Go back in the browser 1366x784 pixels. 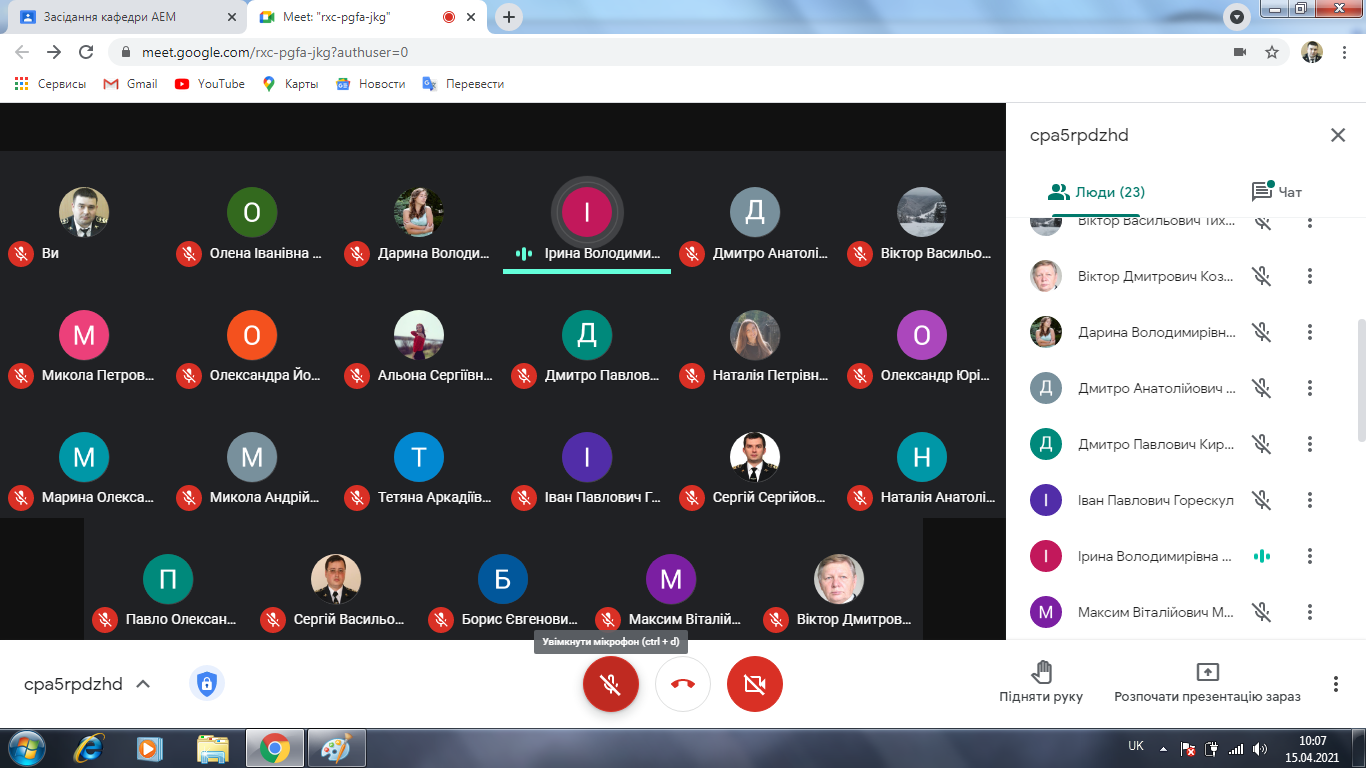[22, 52]
